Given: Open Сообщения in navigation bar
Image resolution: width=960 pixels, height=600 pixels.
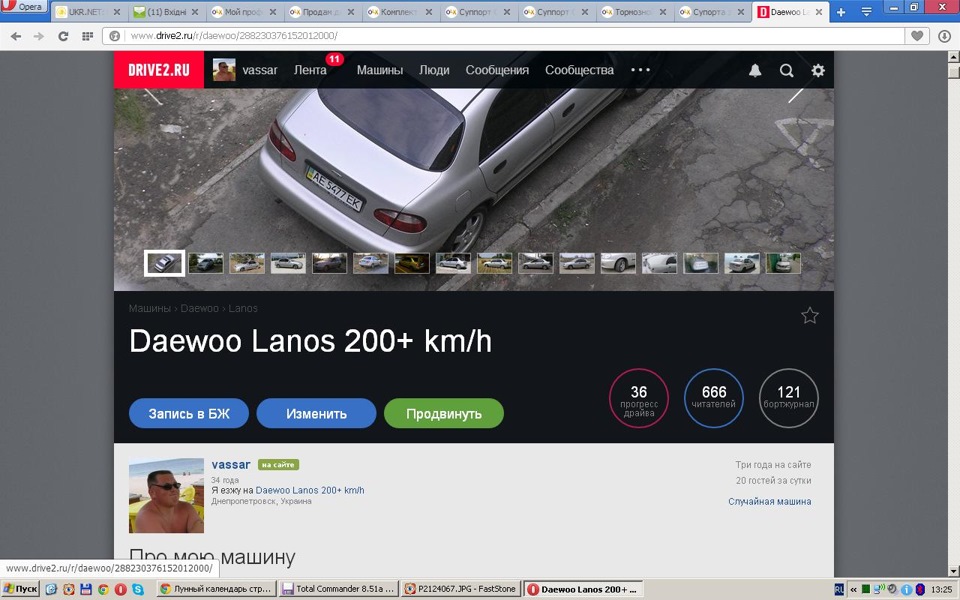Looking at the screenshot, I should pos(497,70).
